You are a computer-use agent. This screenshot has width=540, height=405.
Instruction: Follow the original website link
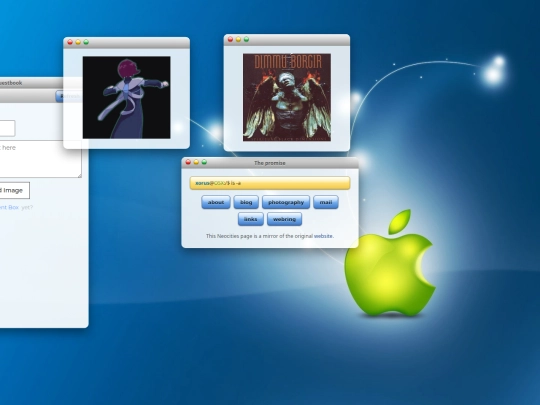323,236
